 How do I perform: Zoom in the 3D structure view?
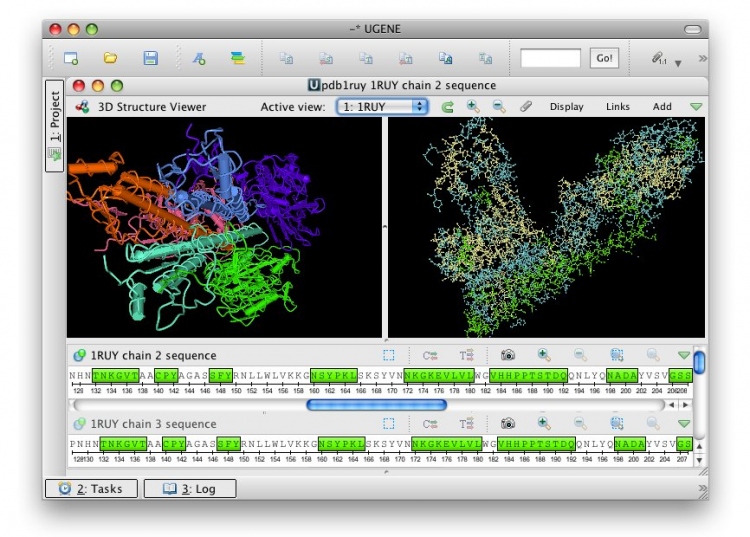pos(473,107)
